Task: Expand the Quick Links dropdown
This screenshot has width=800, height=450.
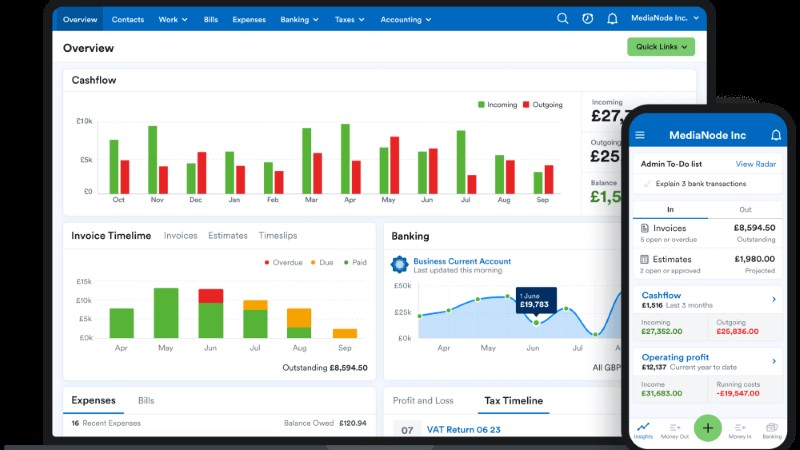Action: point(660,46)
